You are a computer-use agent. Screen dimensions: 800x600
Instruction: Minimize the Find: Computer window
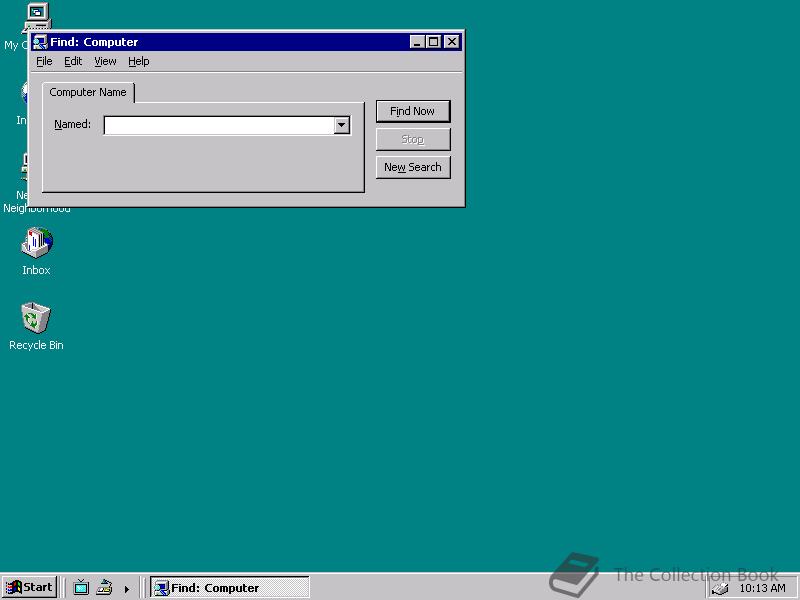(417, 42)
